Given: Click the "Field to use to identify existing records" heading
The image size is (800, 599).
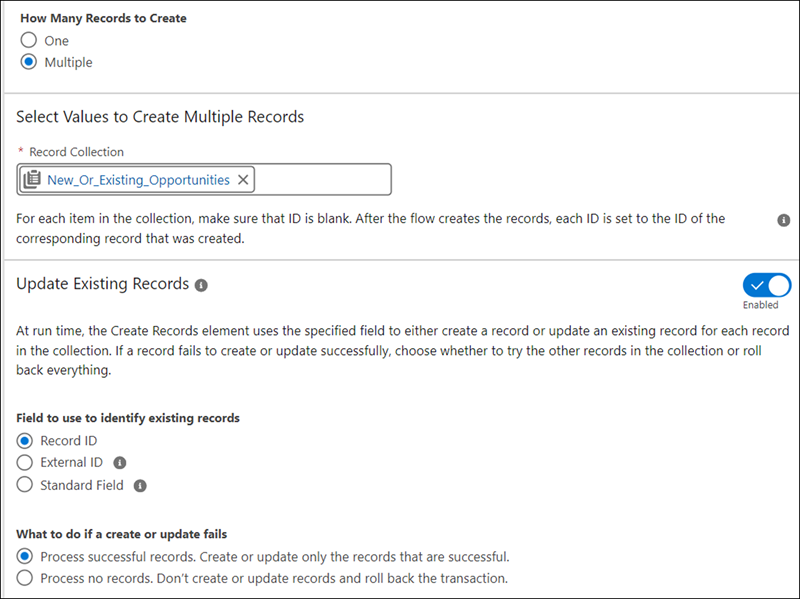Looking at the screenshot, I should 128,418.
